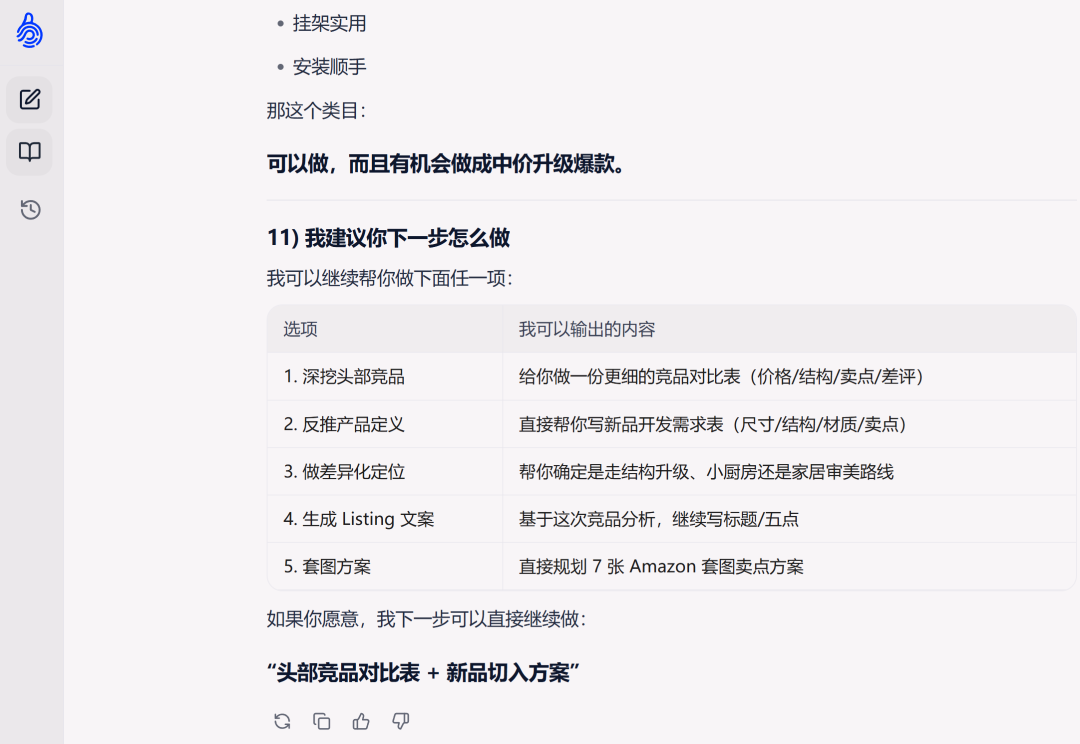Select the row '5. 套图方案'
1080x744 pixels.
coord(672,566)
